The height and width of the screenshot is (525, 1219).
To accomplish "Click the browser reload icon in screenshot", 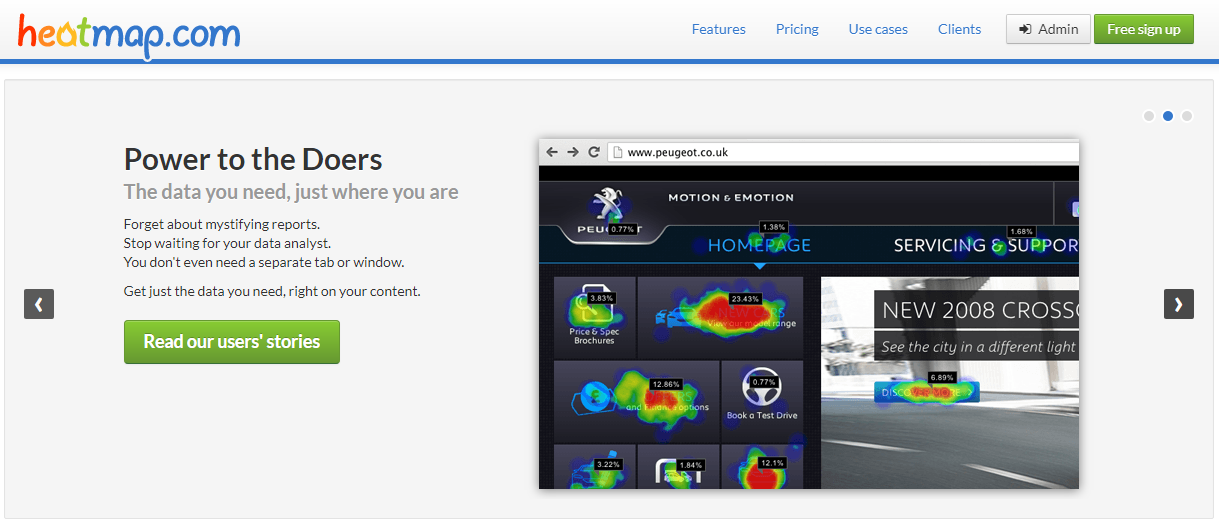I will [x=593, y=152].
